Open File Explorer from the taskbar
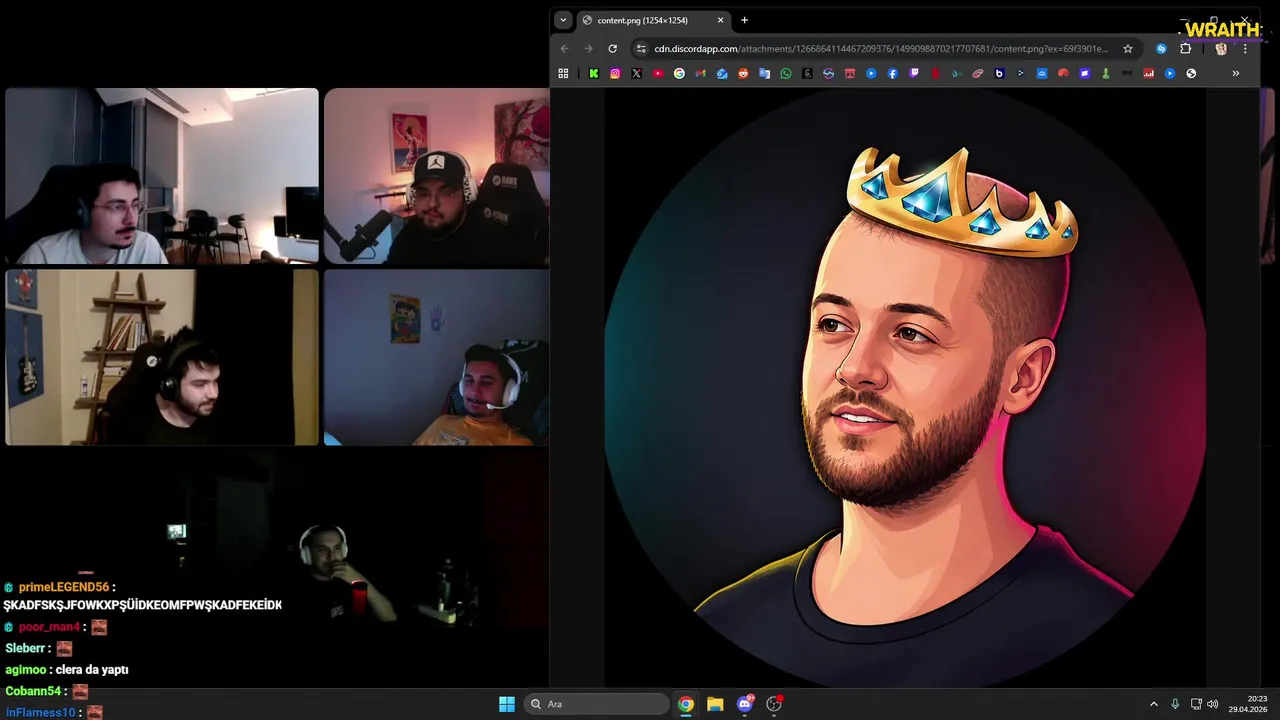This screenshot has height=720, width=1280. coord(715,704)
